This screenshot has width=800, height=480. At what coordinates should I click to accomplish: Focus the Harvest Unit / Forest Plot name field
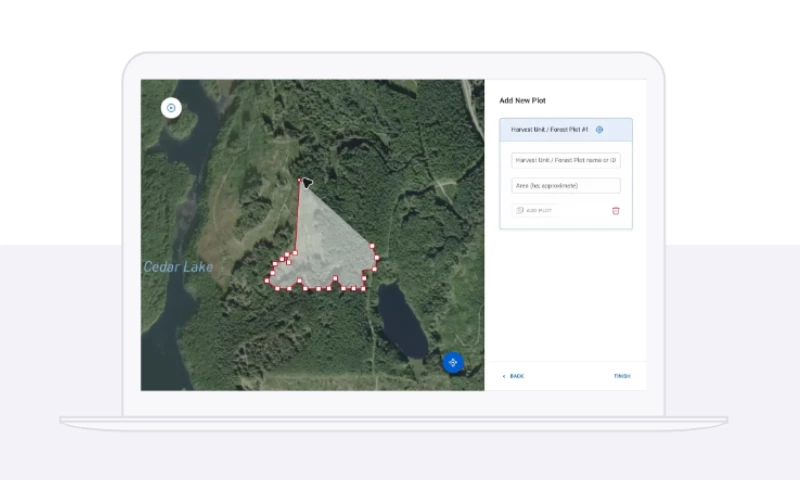coord(565,160)
